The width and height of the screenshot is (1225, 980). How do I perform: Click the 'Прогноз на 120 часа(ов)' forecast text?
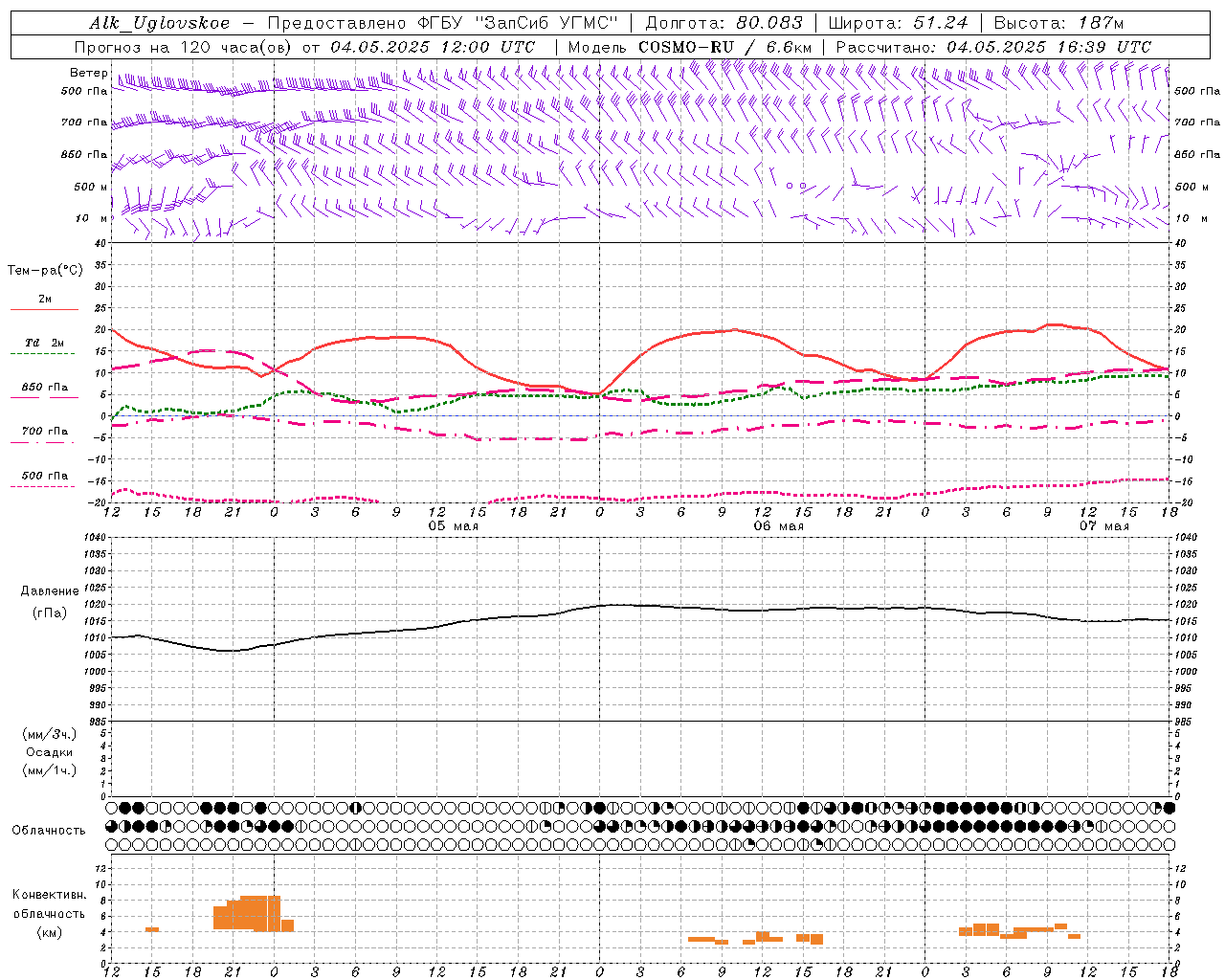coord(182,47)
